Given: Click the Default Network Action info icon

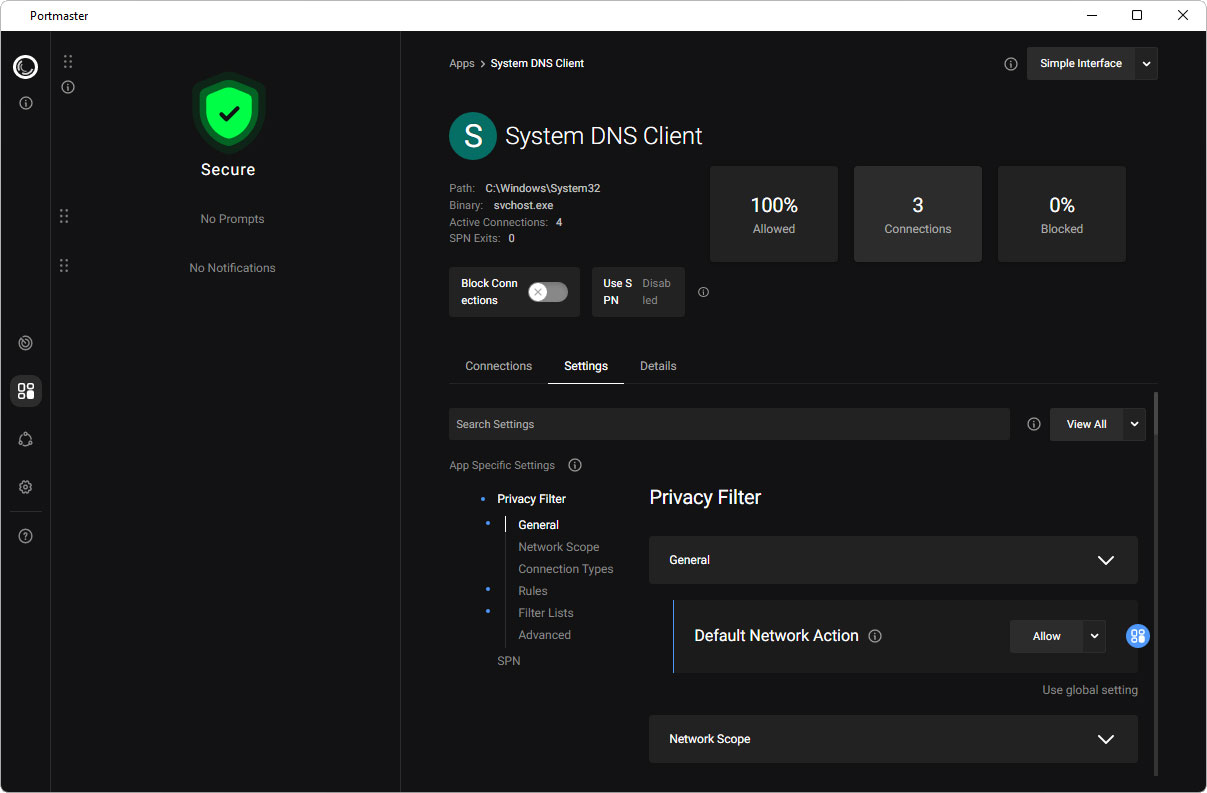Looking at the screenshot, I should (x=875, y=636).
